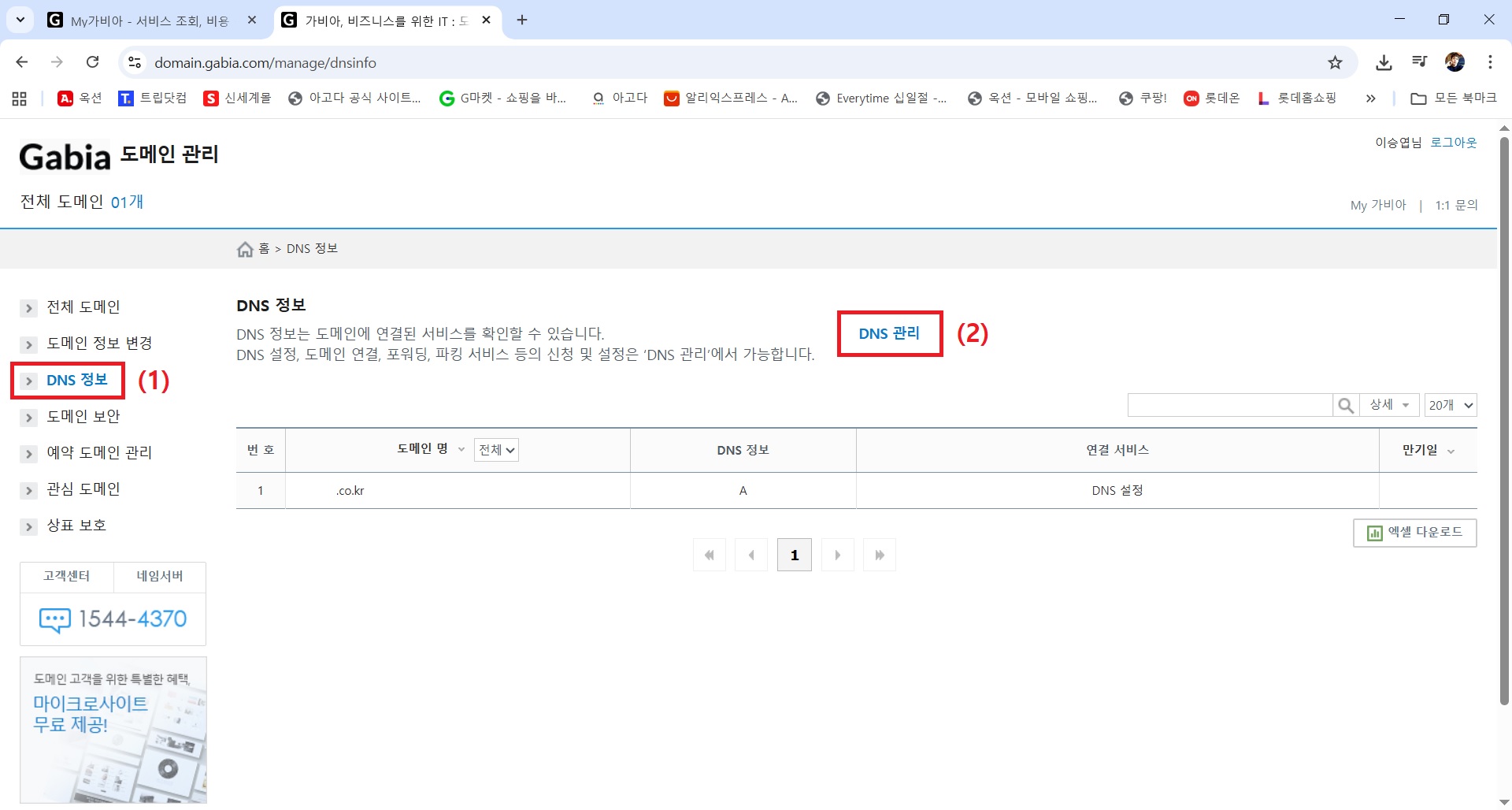Open the 전체 domain filter dropdown
Screen dimensions: 1512x810
coord(496,450)
